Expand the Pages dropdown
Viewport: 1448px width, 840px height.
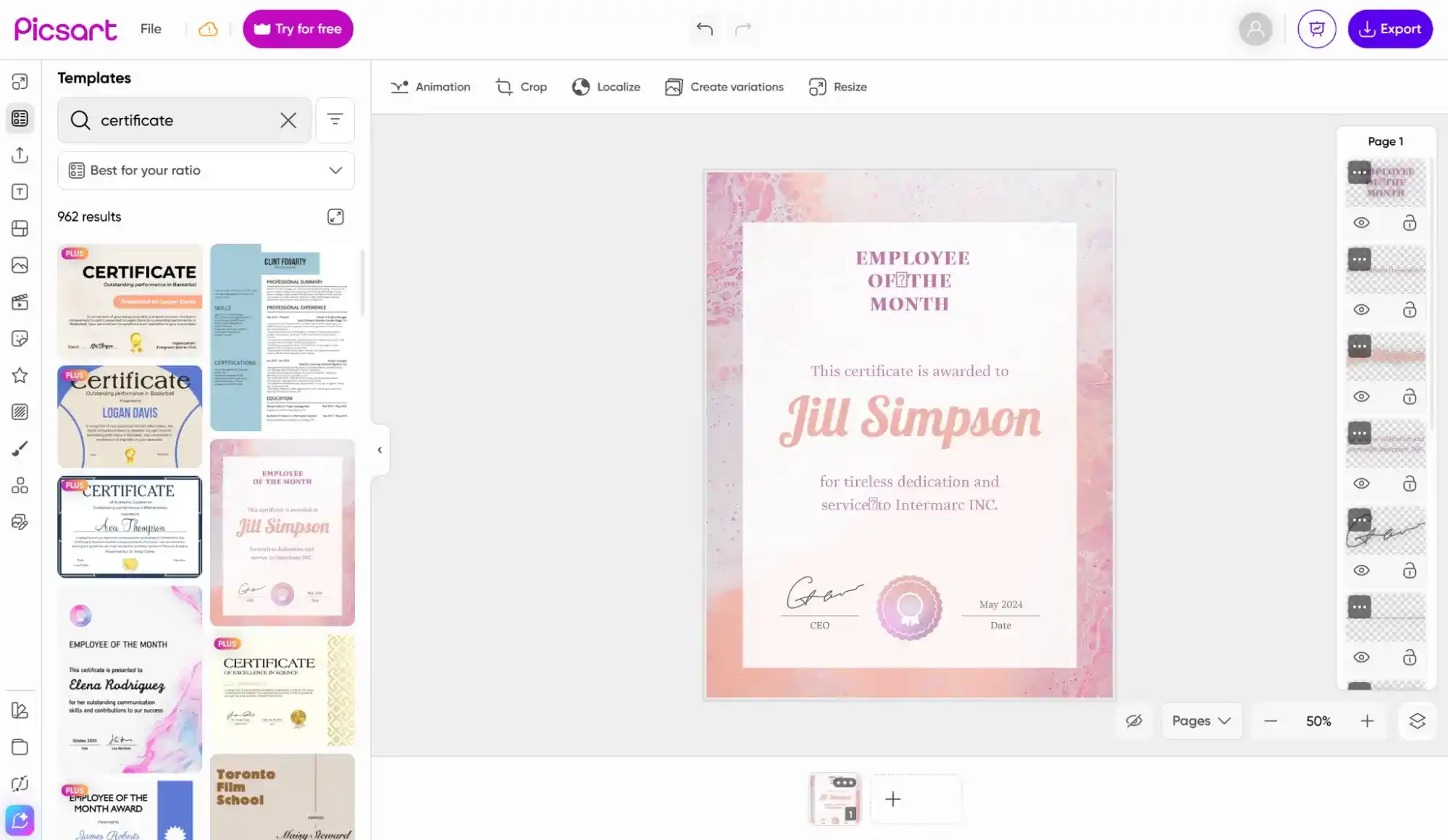pyautogui.click(x=1201, y=721)
